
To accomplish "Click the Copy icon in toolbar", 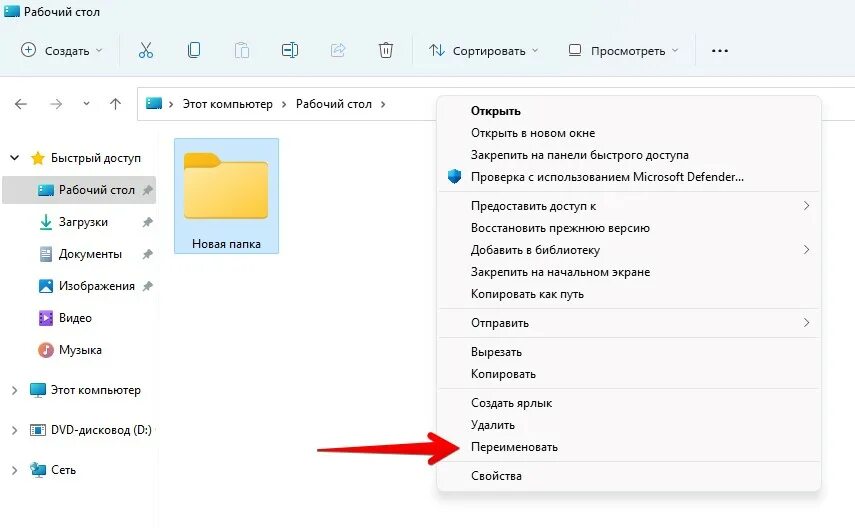I will 194,50.
